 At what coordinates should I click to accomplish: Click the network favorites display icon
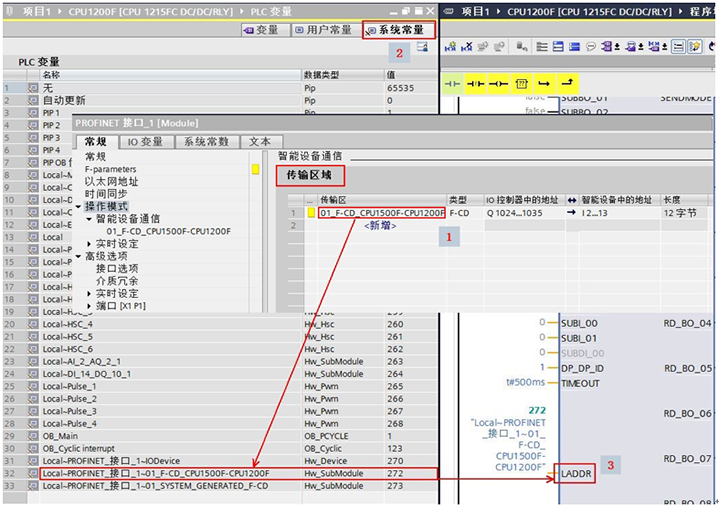654,46
